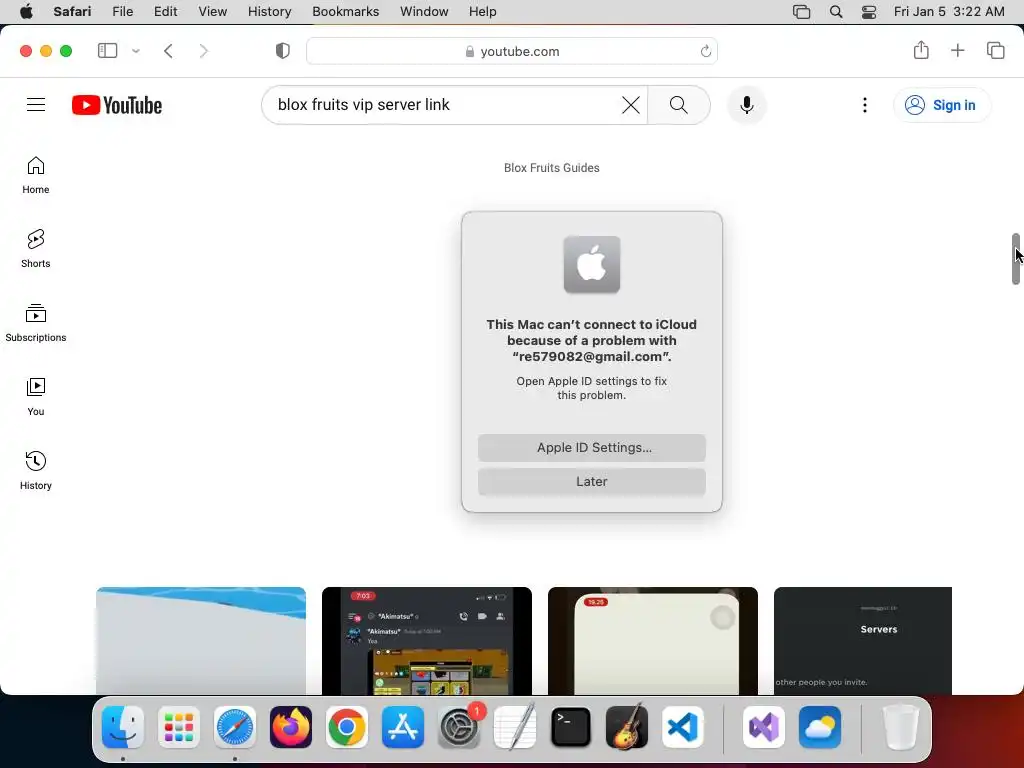
Task: Open Shorts in sidebar
Action: 36,249
